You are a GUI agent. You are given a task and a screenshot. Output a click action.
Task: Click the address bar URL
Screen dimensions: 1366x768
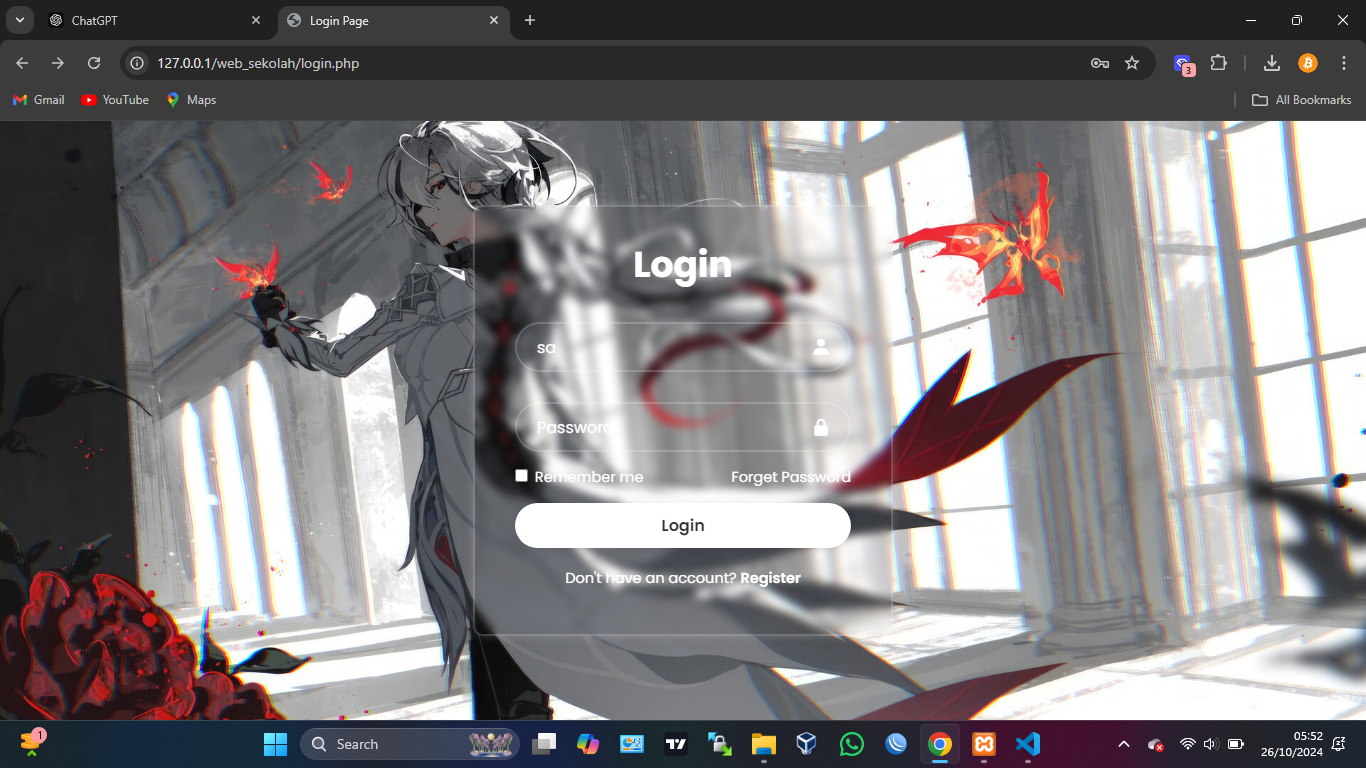click(x=258, y=63)
